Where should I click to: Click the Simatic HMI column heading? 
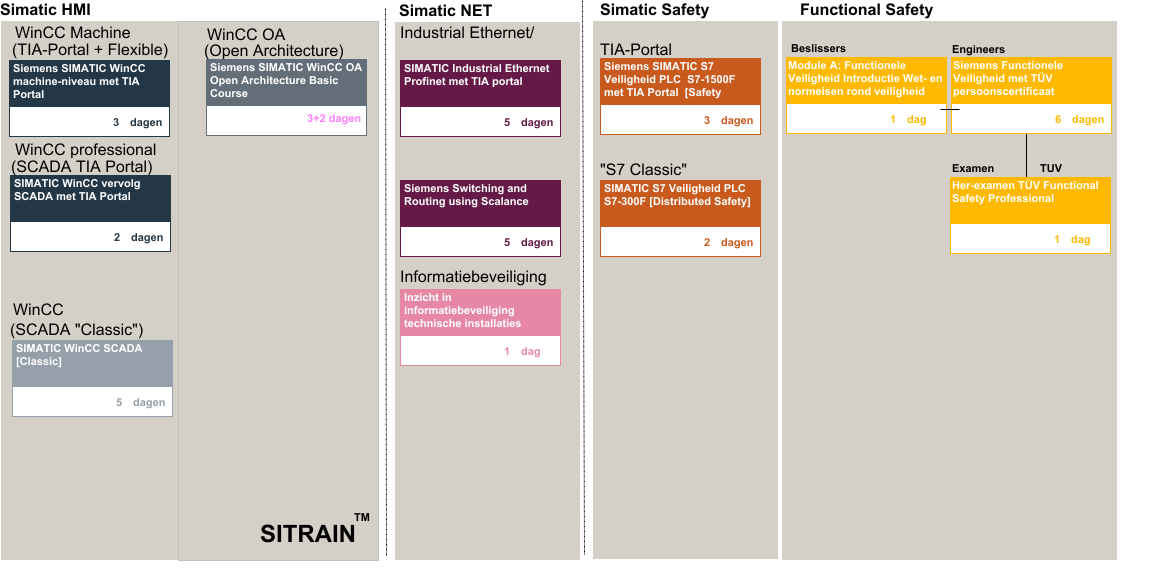[x=47, y=9]
